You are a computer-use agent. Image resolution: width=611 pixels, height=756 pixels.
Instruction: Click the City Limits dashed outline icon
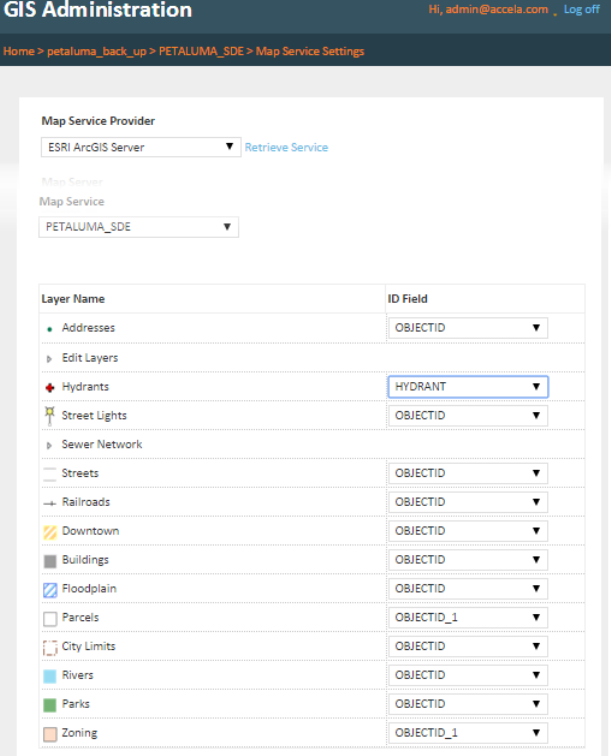pyautogui.click(x=50, y=647)
